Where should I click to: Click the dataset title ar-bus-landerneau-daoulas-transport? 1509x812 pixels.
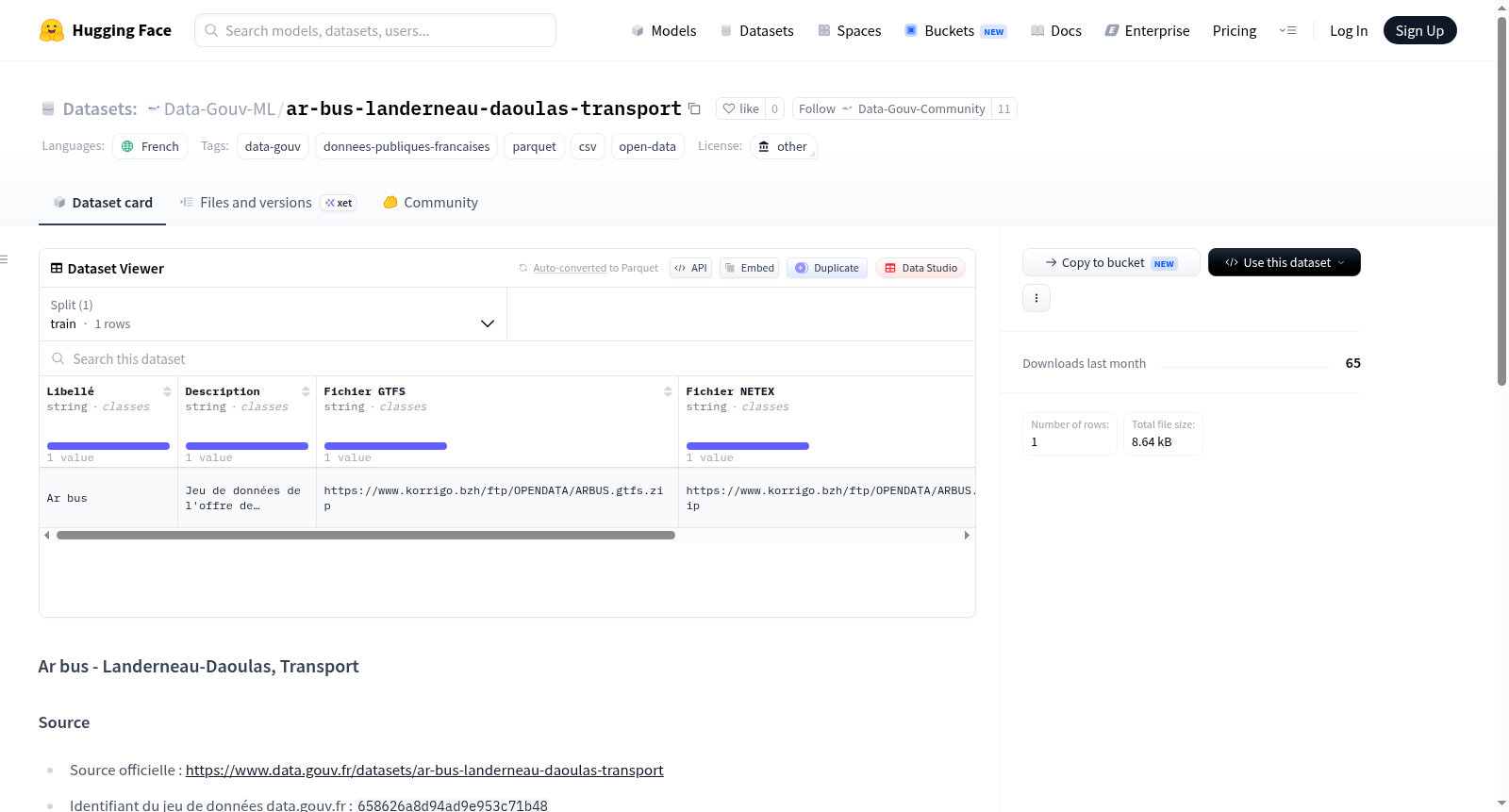click(x=484, y=108)
